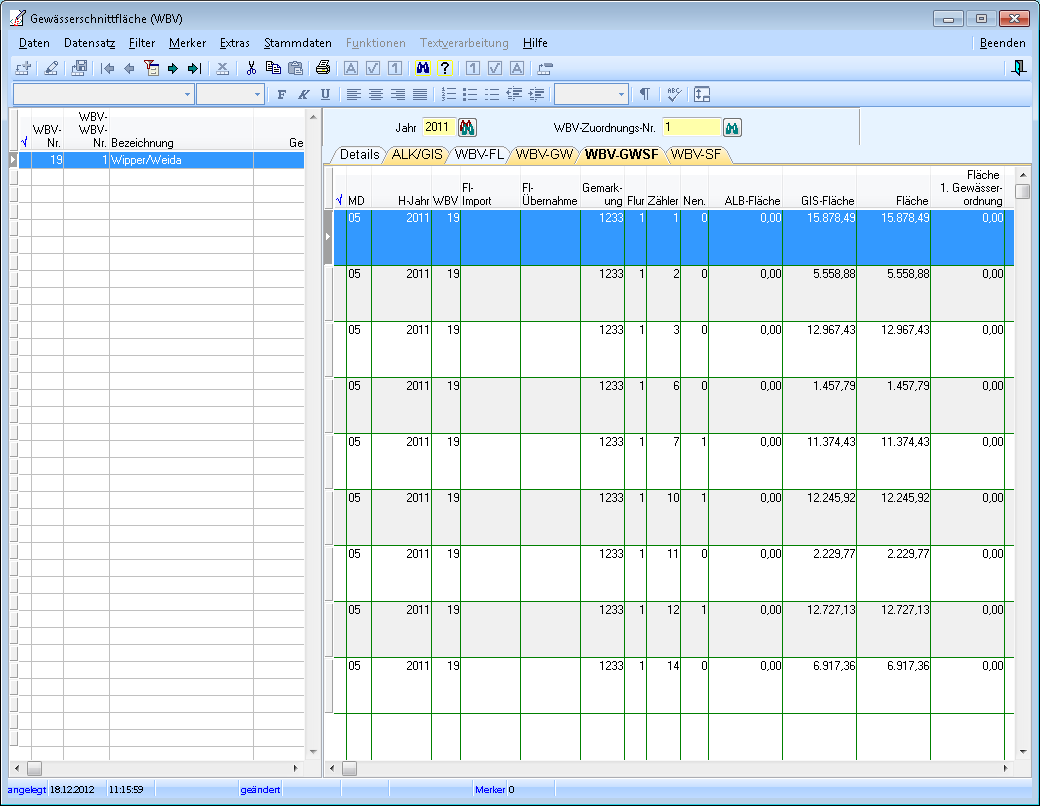Open the Filter menu

click(x=141, y=43)
